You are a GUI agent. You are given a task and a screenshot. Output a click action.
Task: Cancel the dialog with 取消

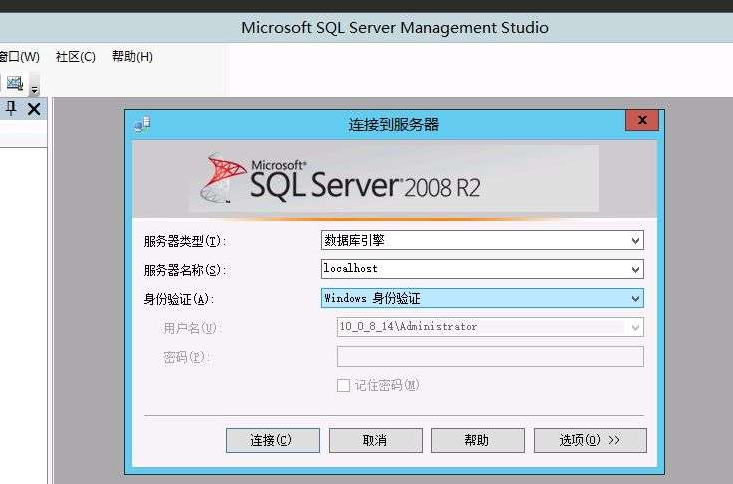[375, 440]
